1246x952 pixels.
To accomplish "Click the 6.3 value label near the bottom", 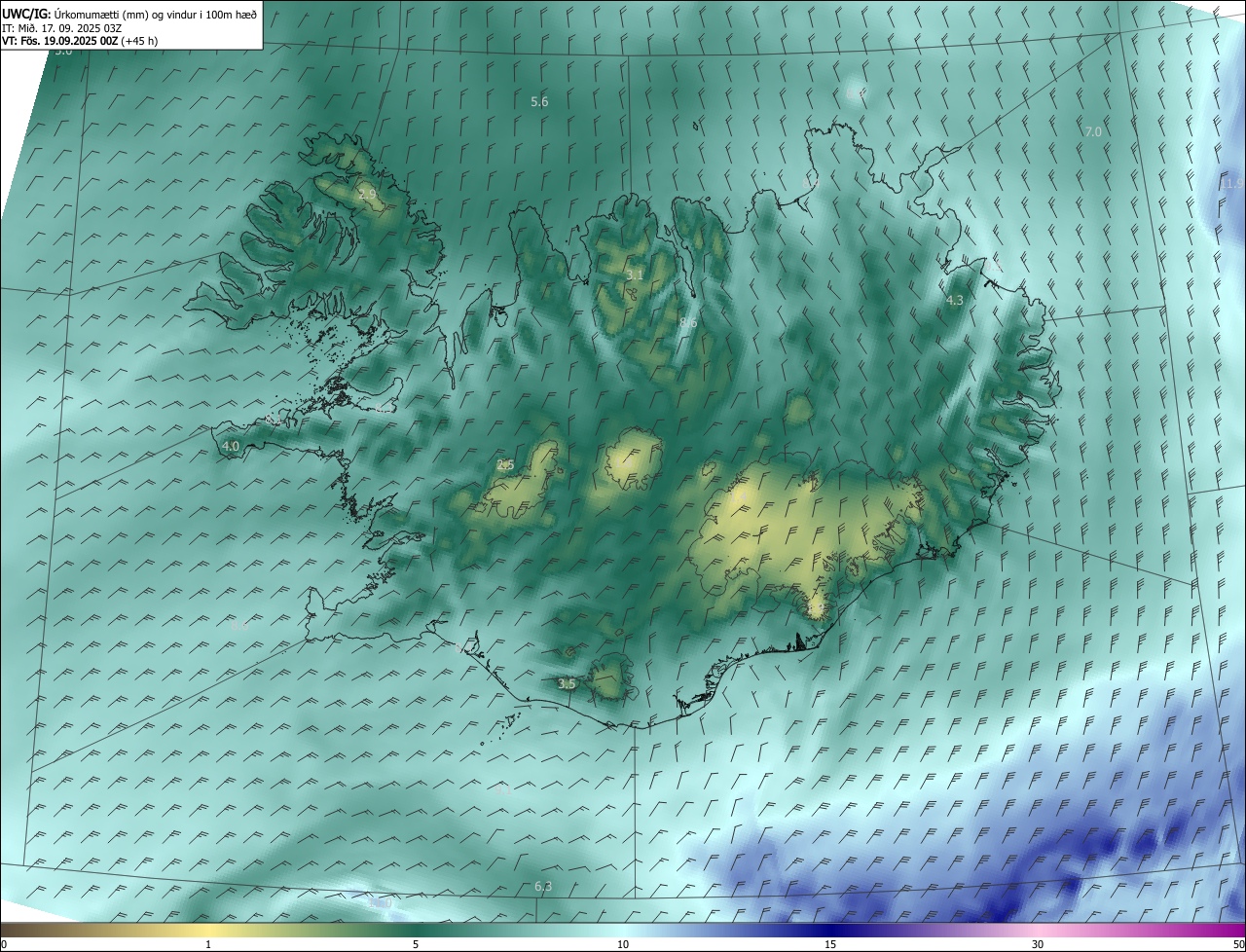I will click(x=543, y=886).
